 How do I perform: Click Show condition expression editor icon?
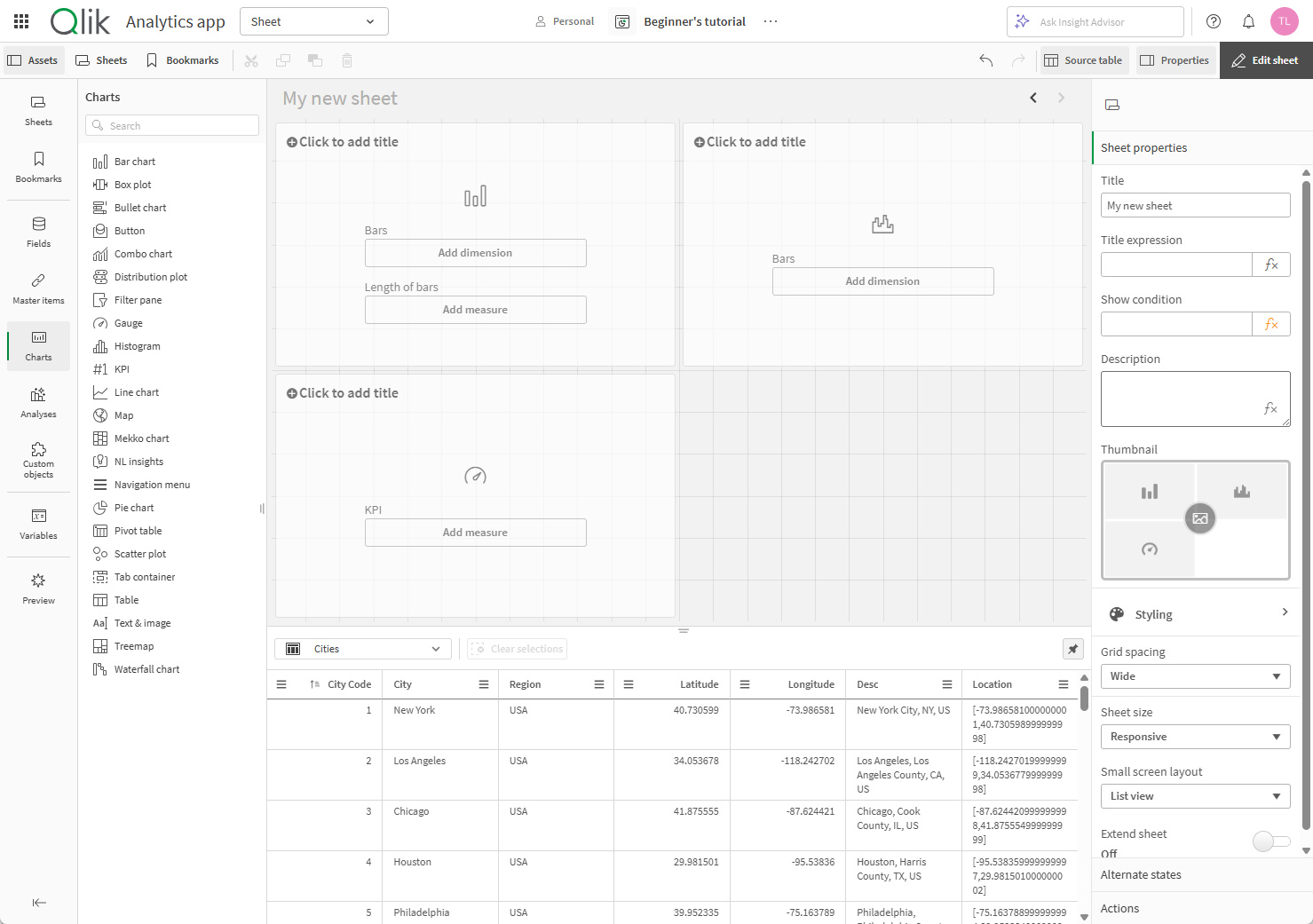1271,324
